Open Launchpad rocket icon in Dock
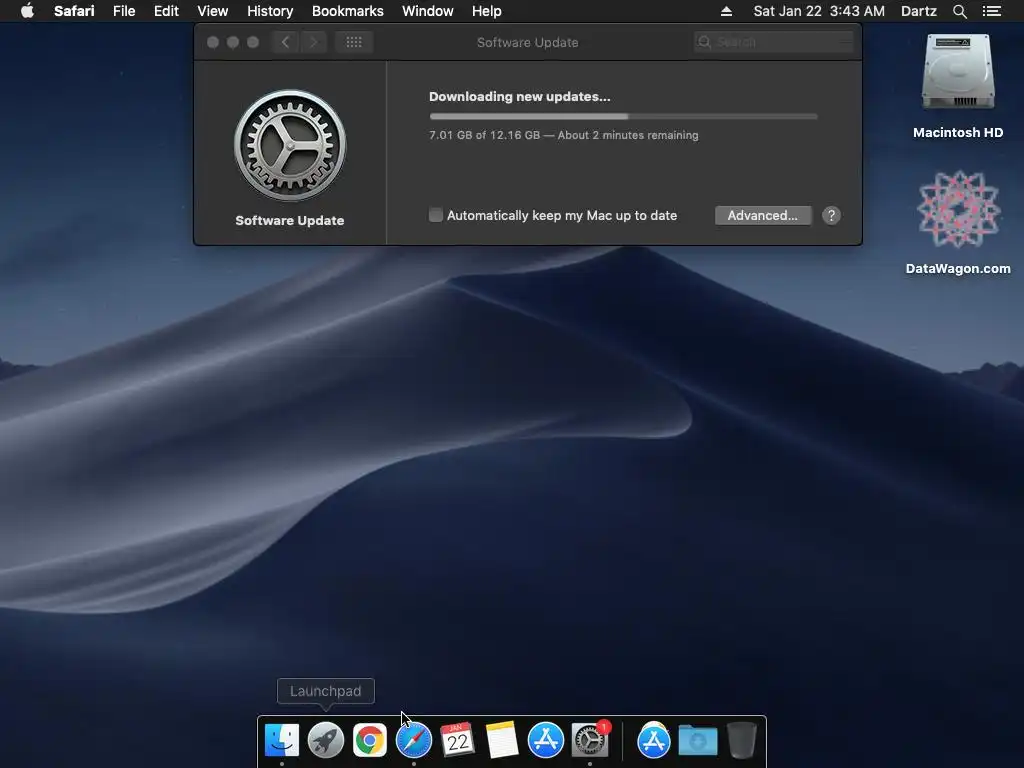The image size is (1024, 768). [x=325, y=740]
